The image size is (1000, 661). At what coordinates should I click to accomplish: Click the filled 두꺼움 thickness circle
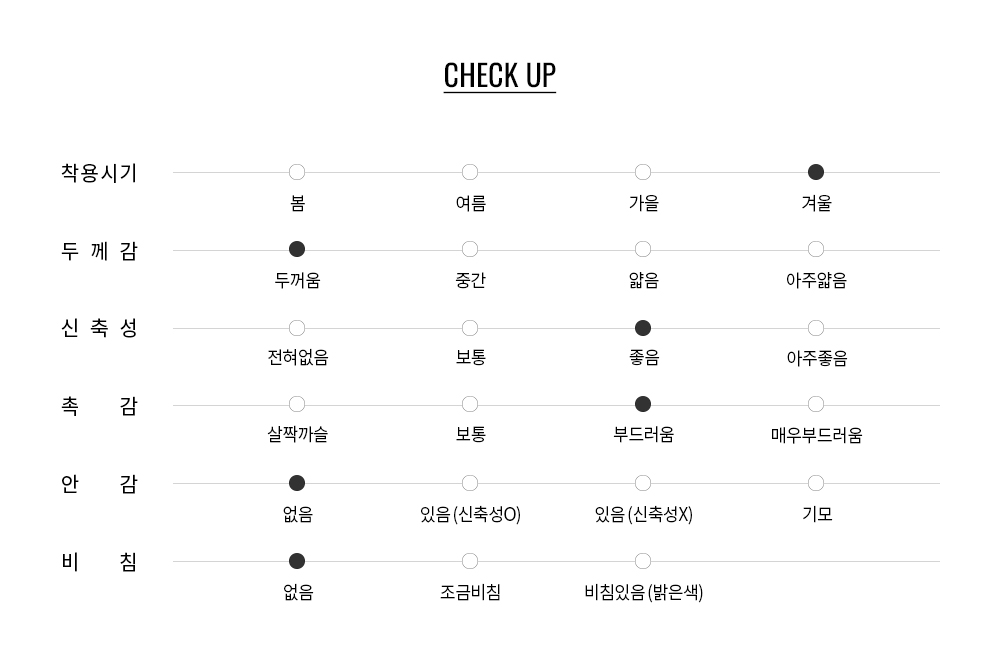coord(297,249)
